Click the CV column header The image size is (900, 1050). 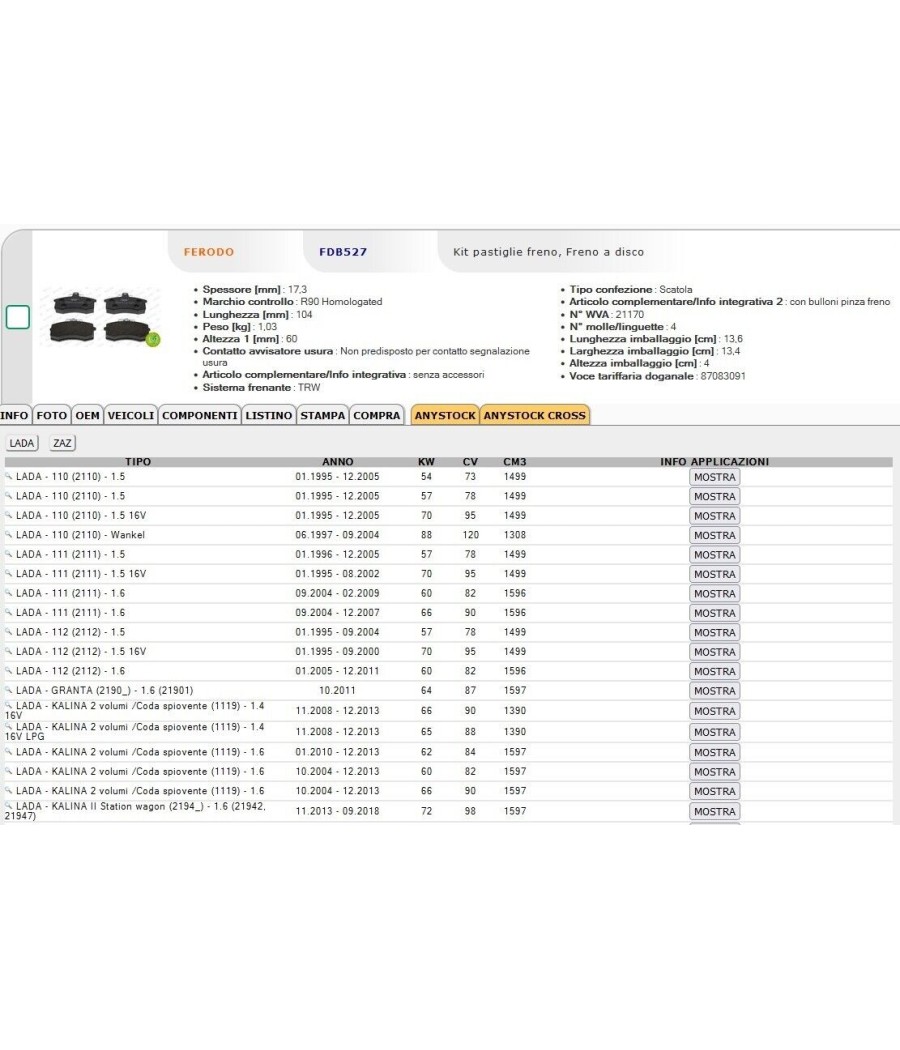tap(470, 461)
